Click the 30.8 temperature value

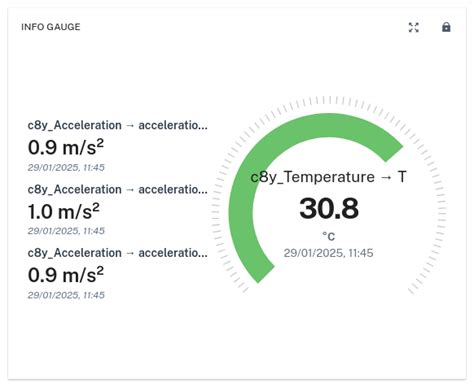329,208
